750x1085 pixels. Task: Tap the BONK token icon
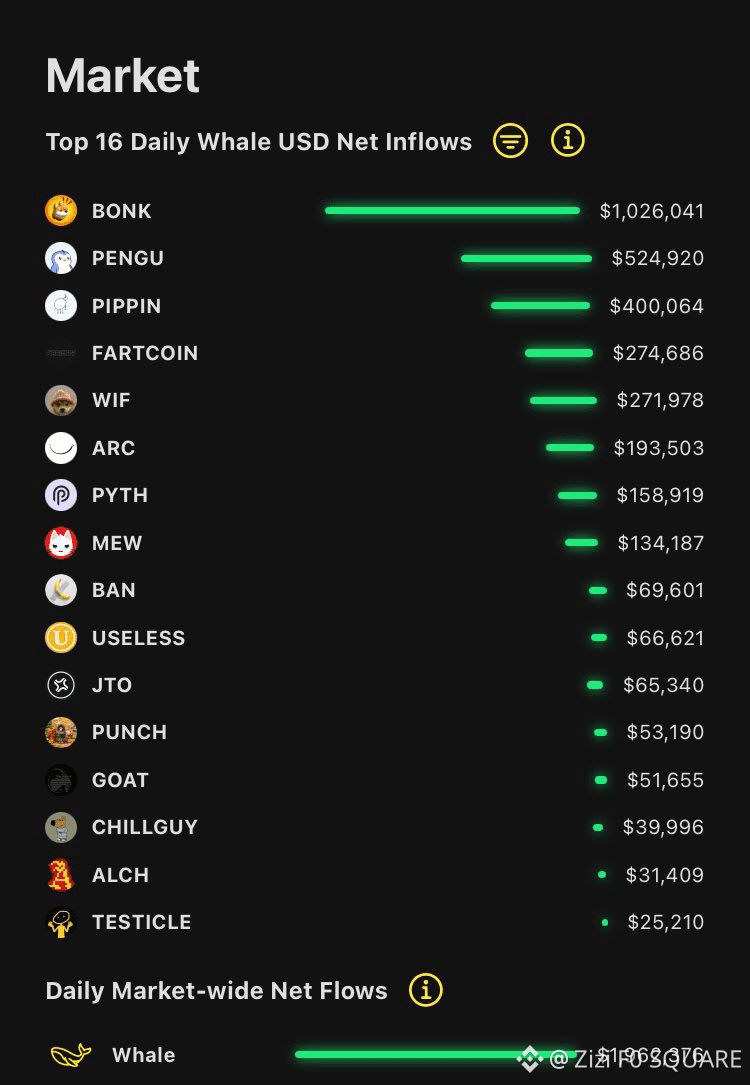(61, 210)
